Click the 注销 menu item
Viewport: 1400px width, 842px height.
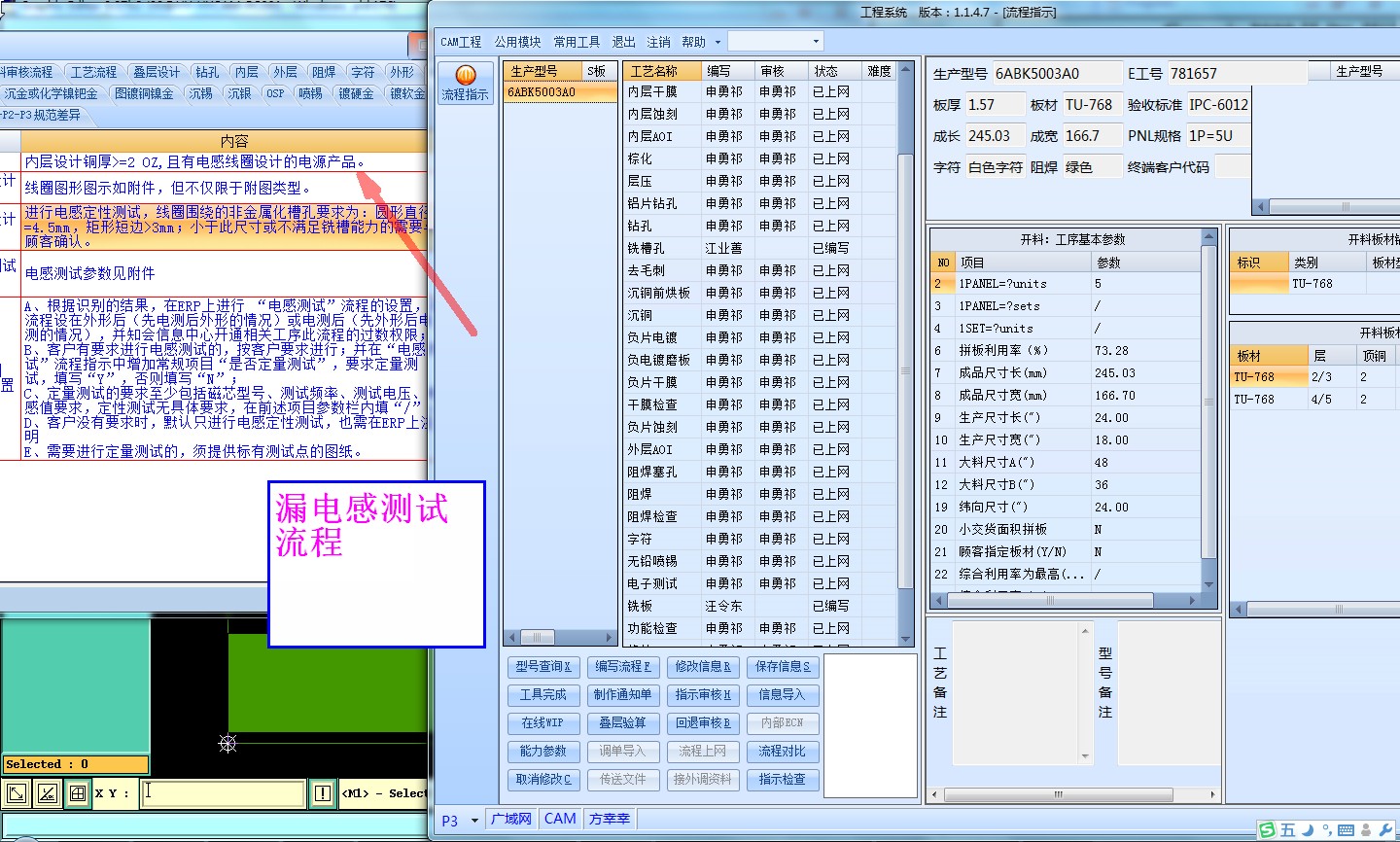click(x=658, y=42)
